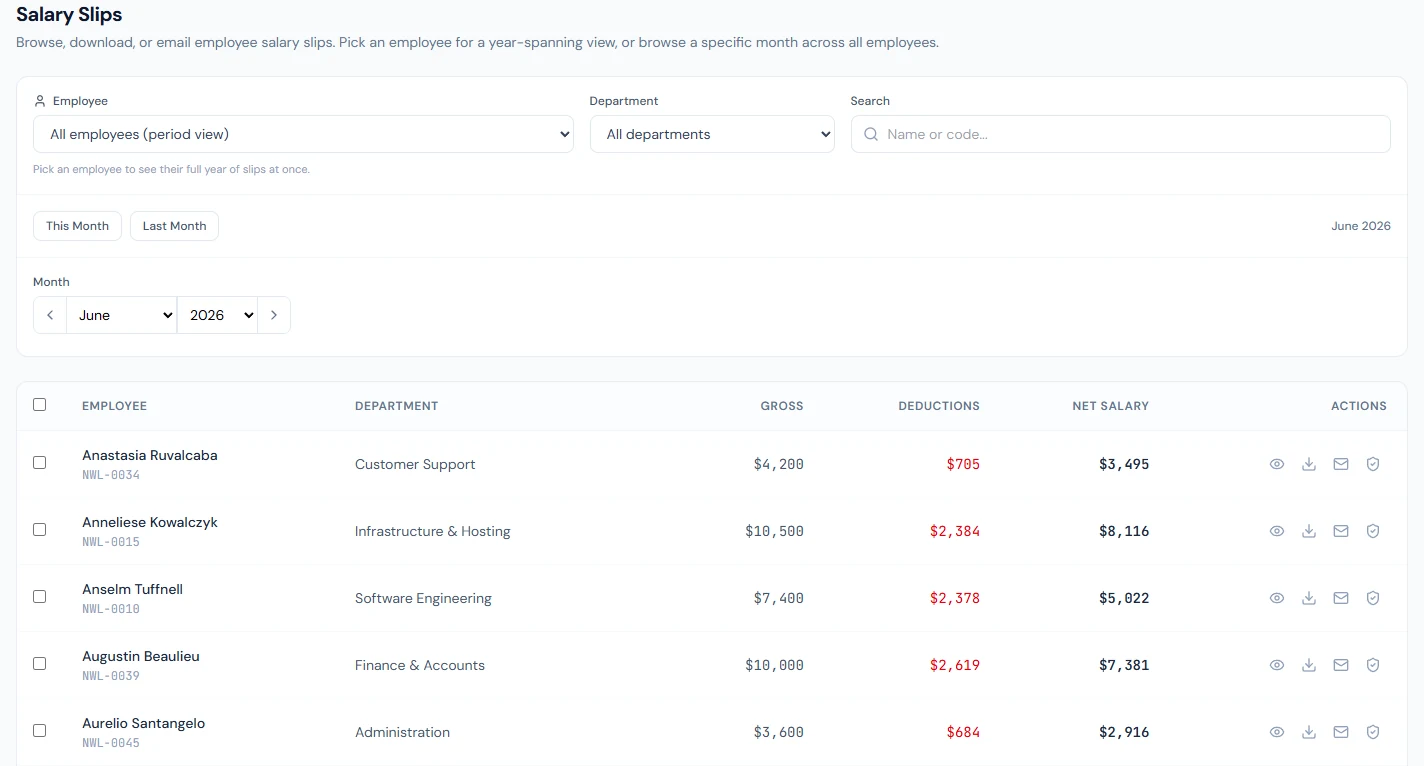Image resolution: width=1424 pixels, height=766 pixels.
Task: Check the box for Anastasia Ruvalcaba
Action: pyautogui.click(x=39, y=463)
